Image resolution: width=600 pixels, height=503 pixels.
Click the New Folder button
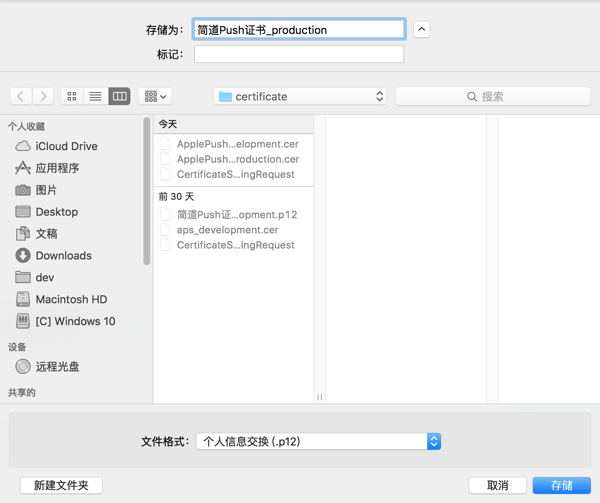[61, 485]
